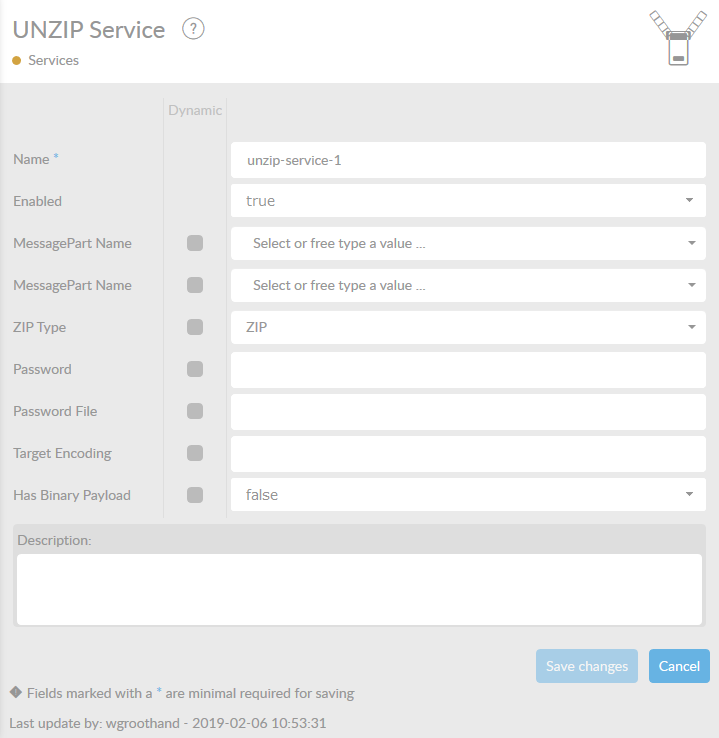Expand the first MessagePart Name combo box

[468, 243]
